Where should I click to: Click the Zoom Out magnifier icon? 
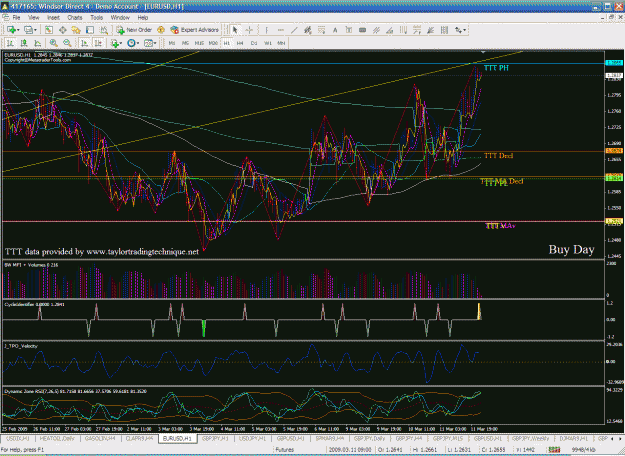point(67,43)
